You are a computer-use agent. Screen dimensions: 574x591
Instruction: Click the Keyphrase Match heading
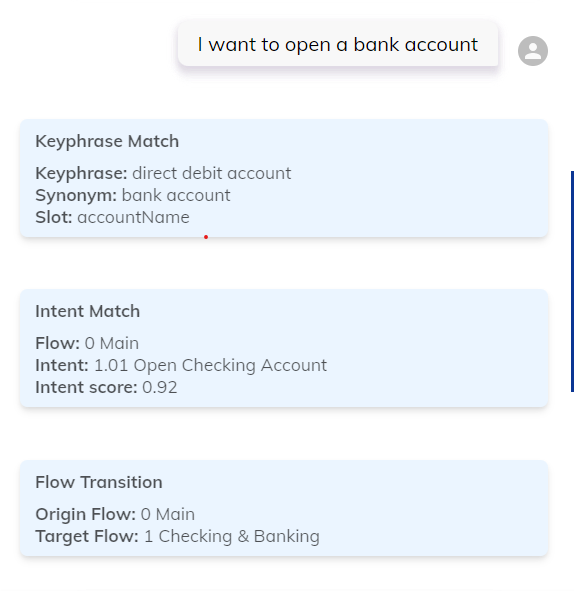[x=107, y=141]
